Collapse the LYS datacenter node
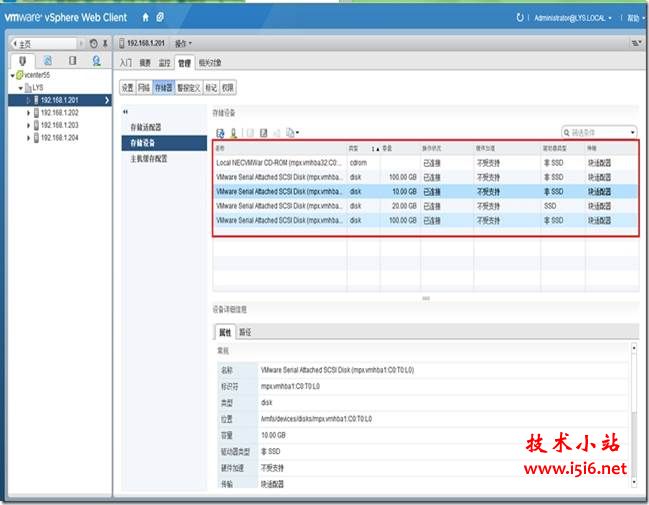This screenshot has width=649, height=505. pyautogui.click(x=20, y=88)
